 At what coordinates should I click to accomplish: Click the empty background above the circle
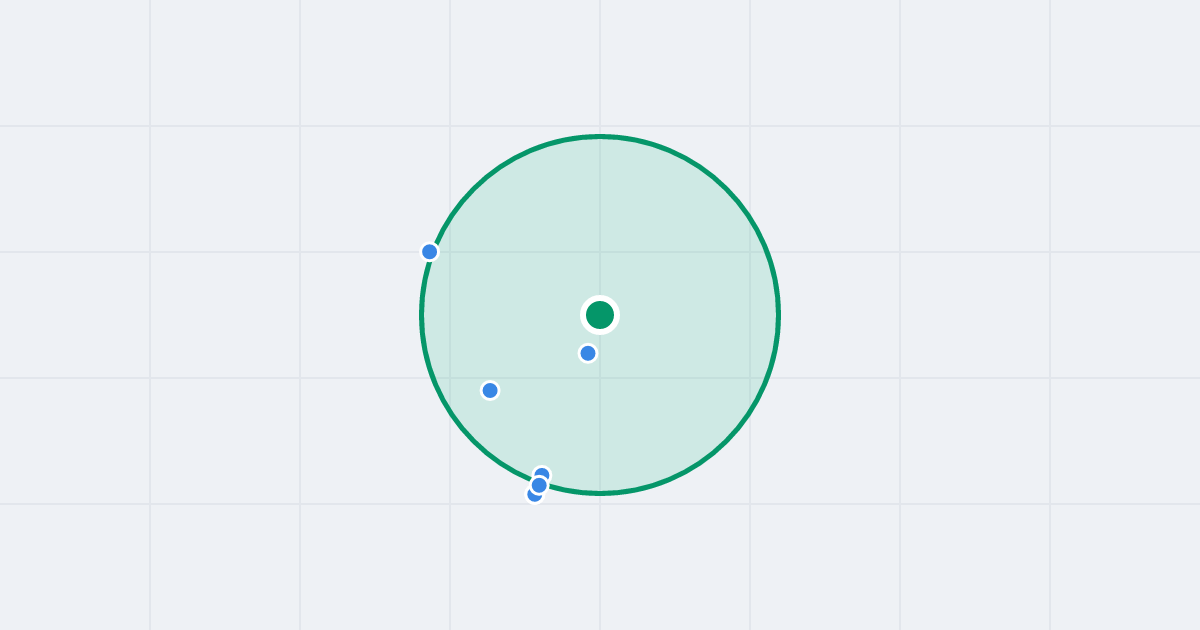600,65
